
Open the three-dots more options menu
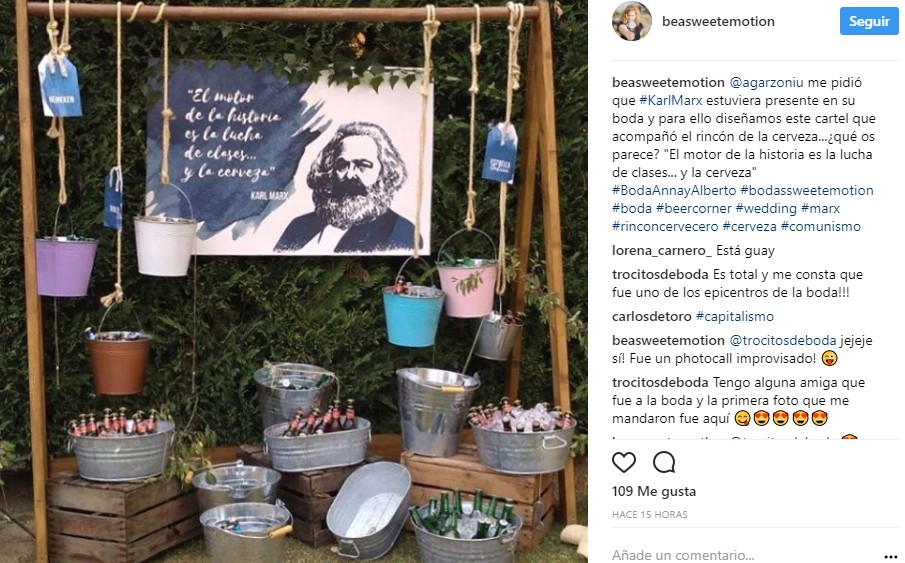pos(891,556)
